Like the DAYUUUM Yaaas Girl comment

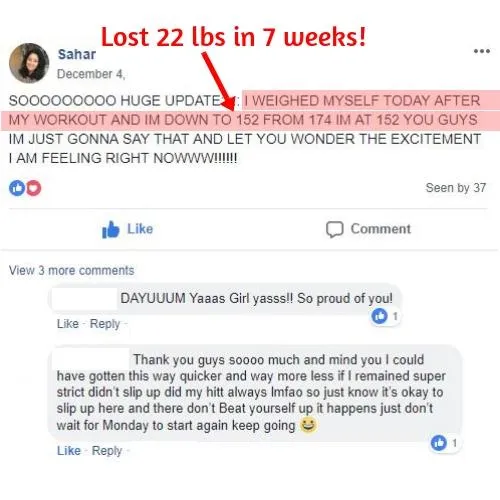tap(68, 324)
